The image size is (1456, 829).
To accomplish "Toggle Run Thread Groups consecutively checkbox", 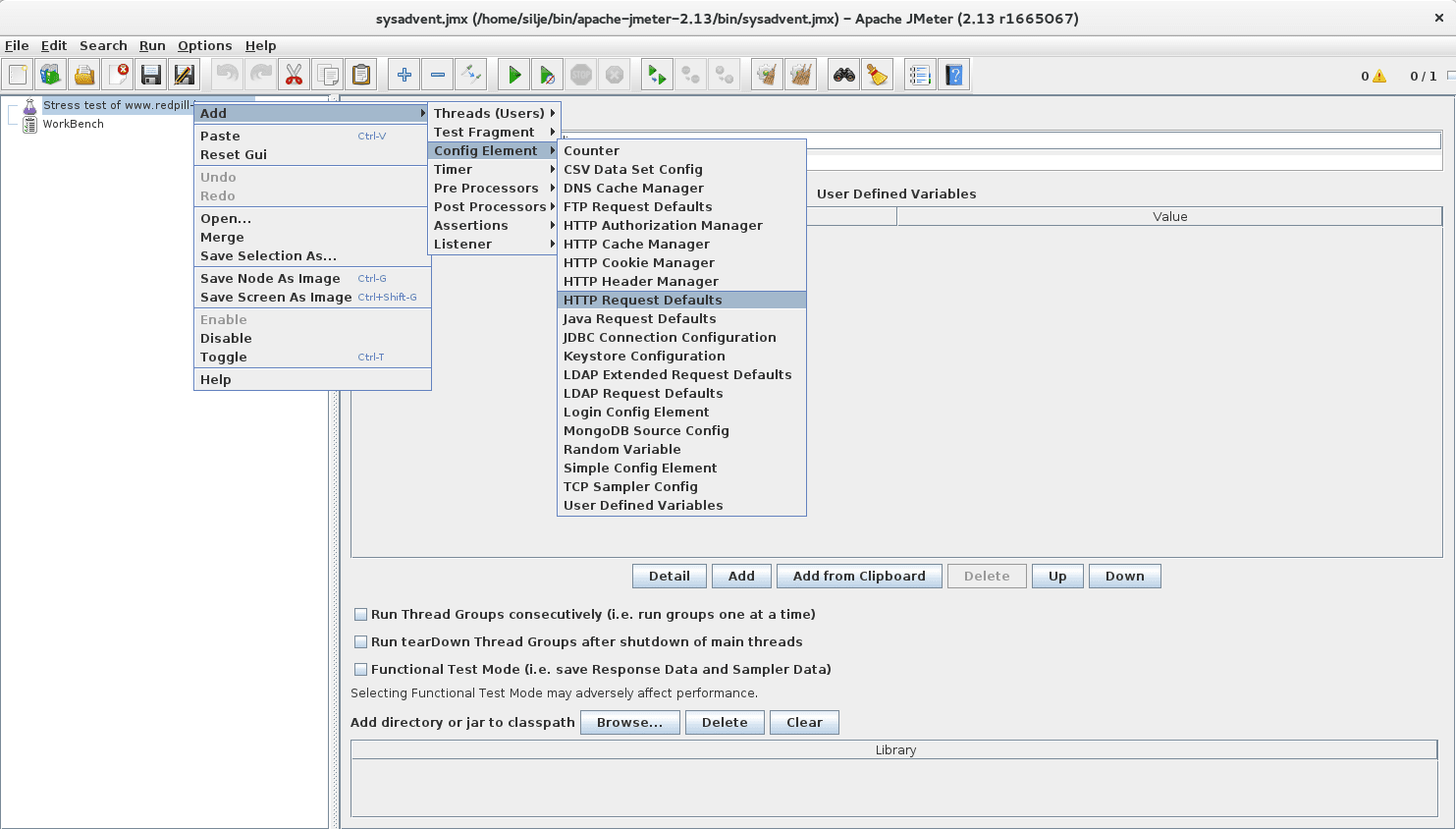I will pos(361,615).
